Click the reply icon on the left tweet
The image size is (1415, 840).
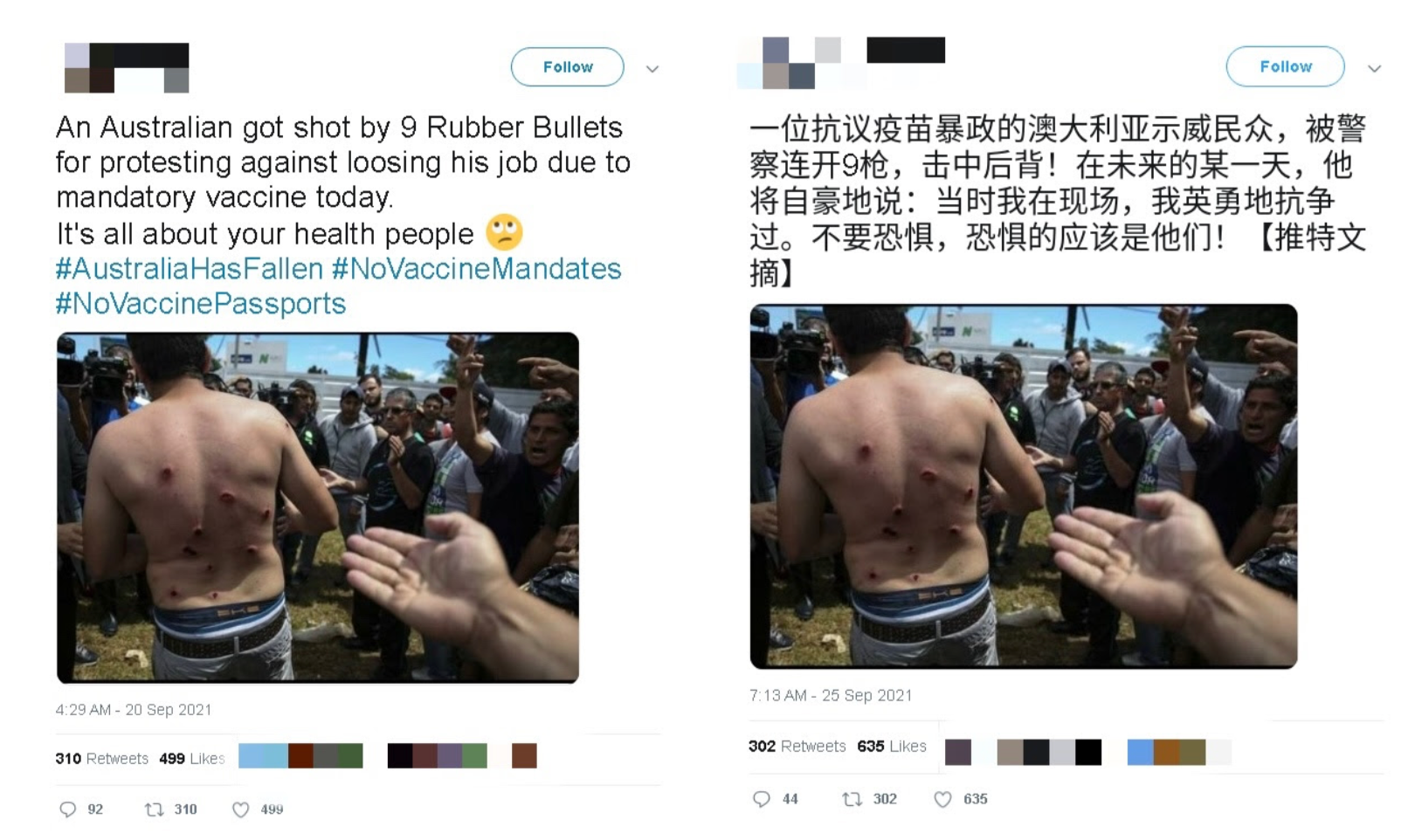(68, 809)
